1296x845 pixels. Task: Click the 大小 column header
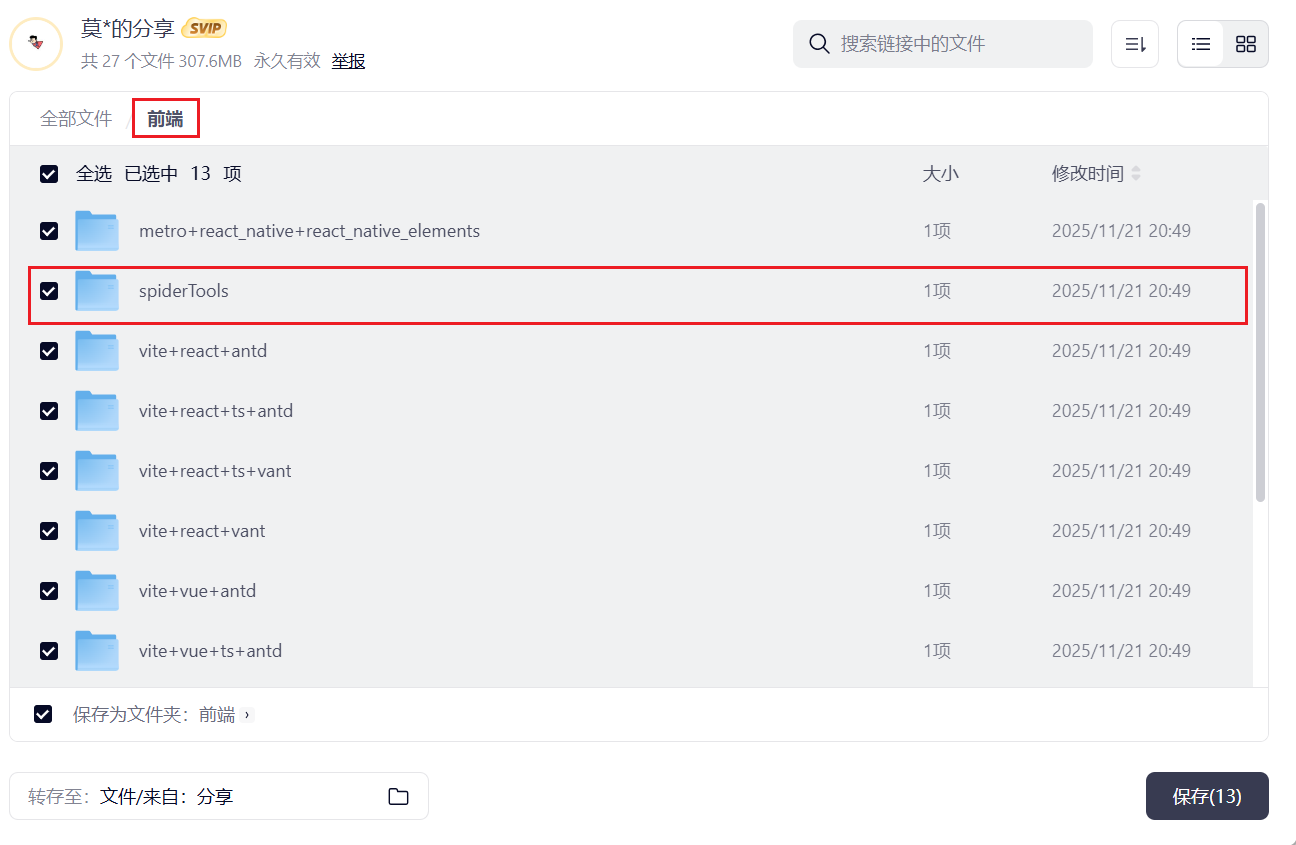pyautogui.click(x=940, y=174)
